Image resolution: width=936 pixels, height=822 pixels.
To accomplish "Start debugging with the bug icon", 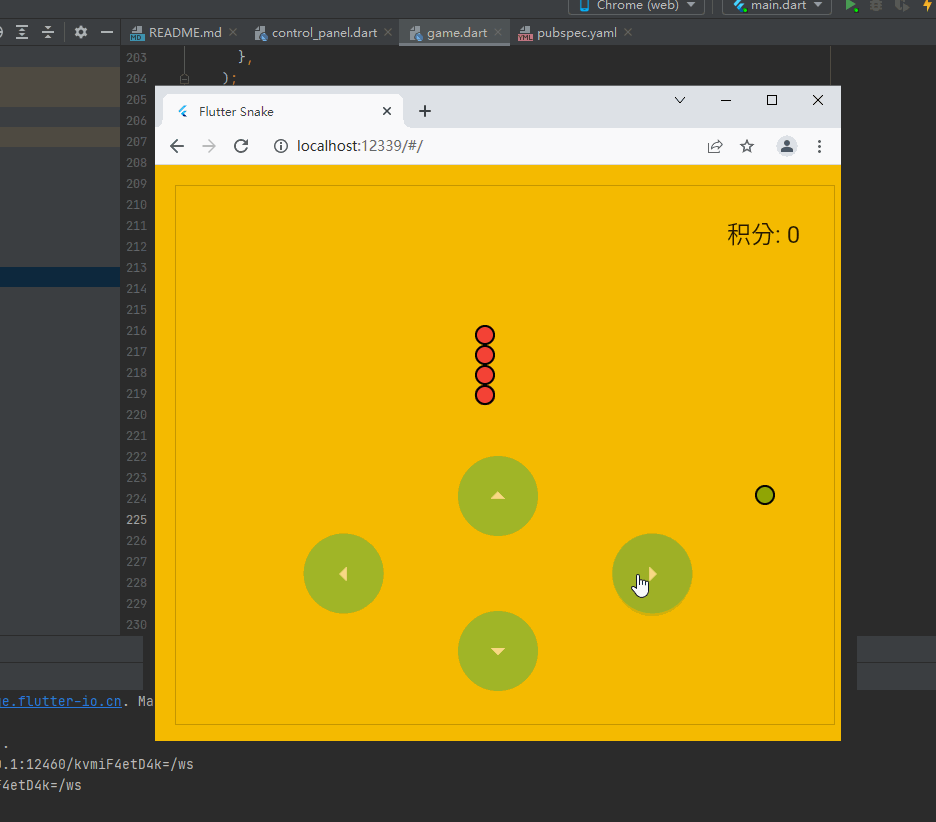I will (876, 7).
